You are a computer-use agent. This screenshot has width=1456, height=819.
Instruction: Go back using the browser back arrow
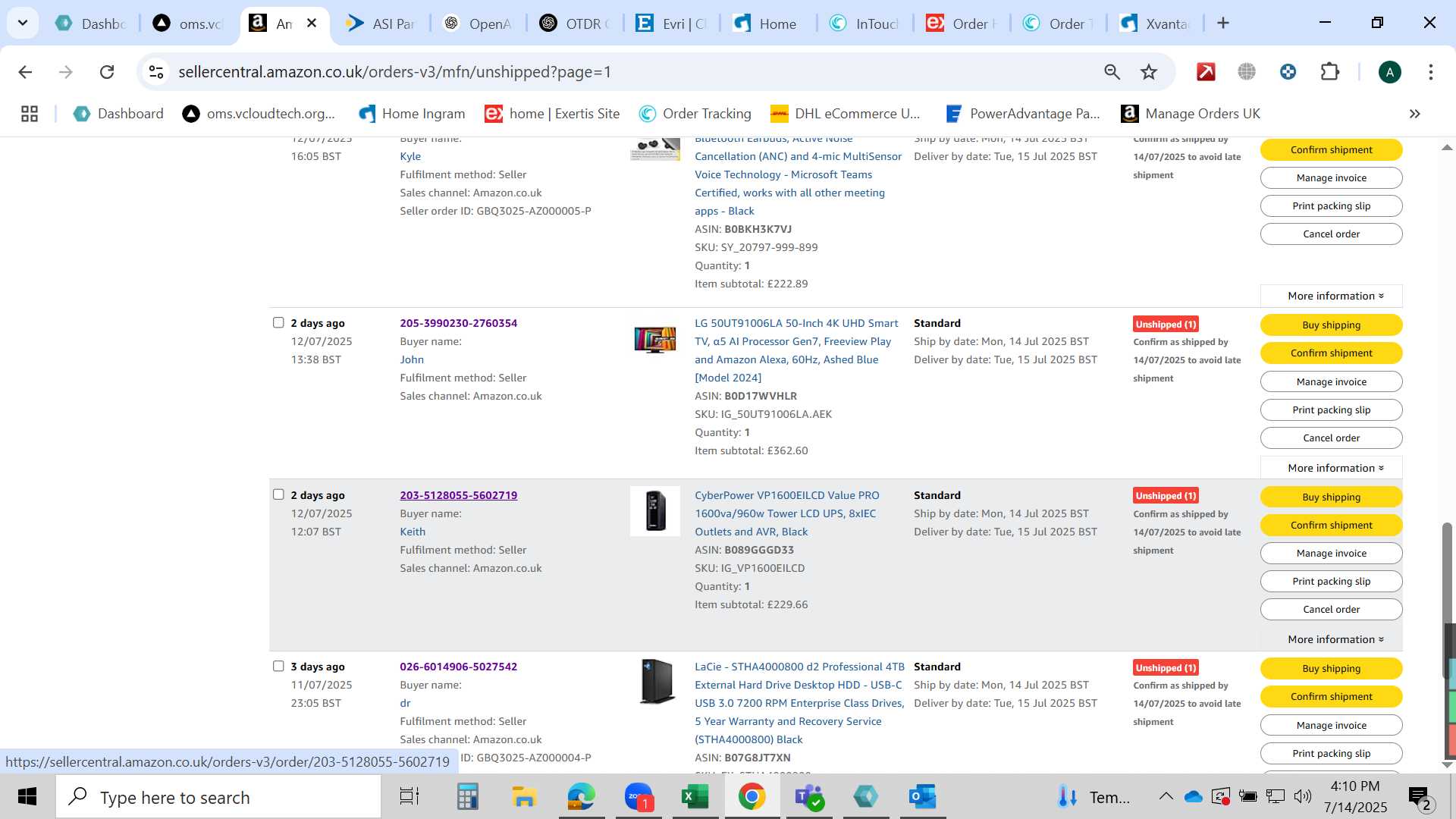(25, 72)
